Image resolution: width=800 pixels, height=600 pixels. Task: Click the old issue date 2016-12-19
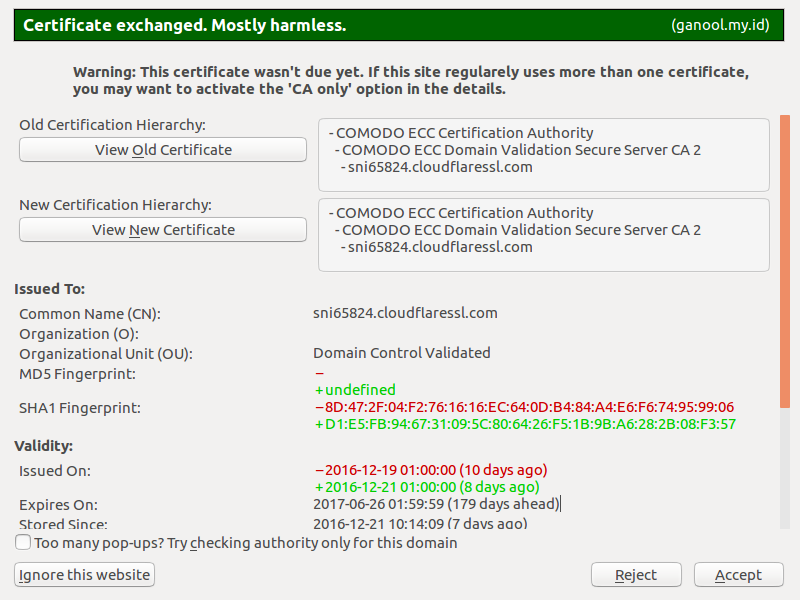(x=431, y=469)
